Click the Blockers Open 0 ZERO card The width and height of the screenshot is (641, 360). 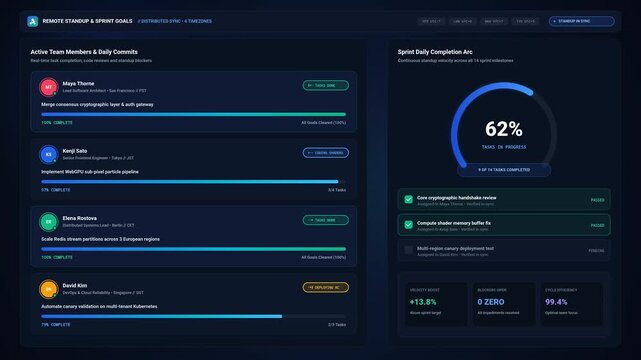pos(504,304)
